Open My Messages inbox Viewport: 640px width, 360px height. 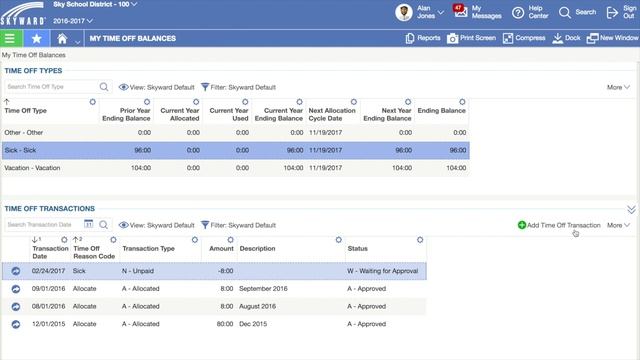click(x=478, y=12)
